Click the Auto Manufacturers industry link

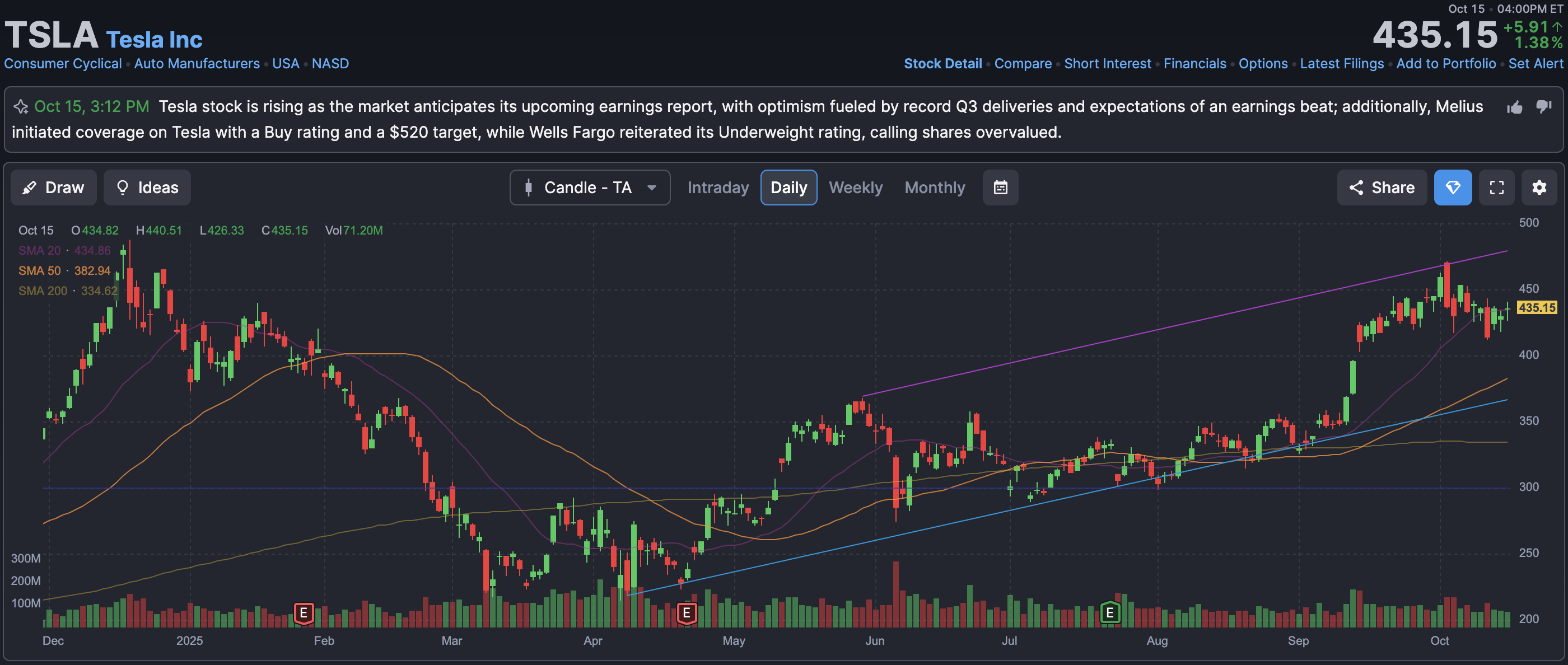[x=197, y=64]
